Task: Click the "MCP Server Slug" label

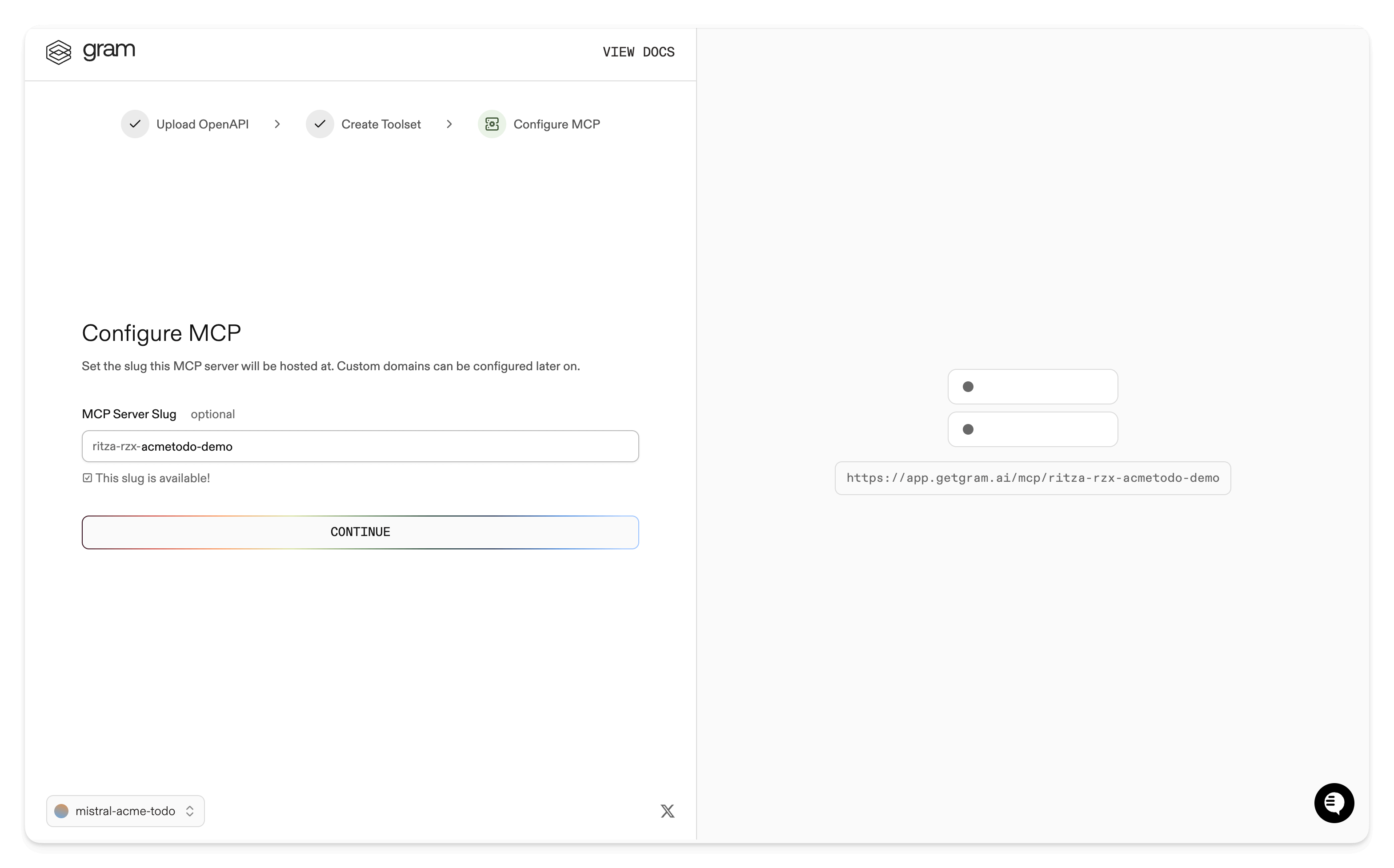Action: pos(129,414)
